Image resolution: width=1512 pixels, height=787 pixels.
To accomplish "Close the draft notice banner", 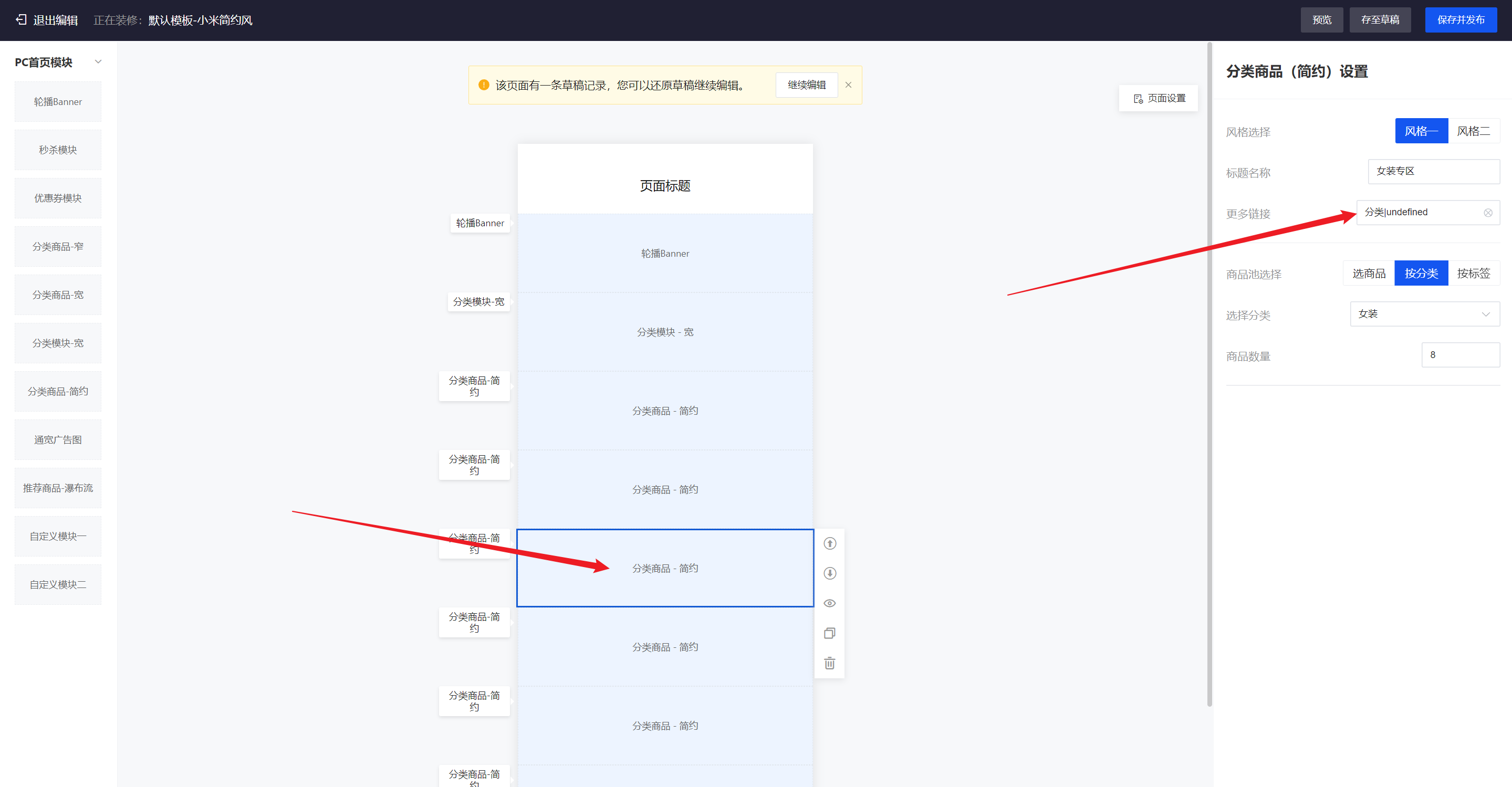I will tap(848, 85).
